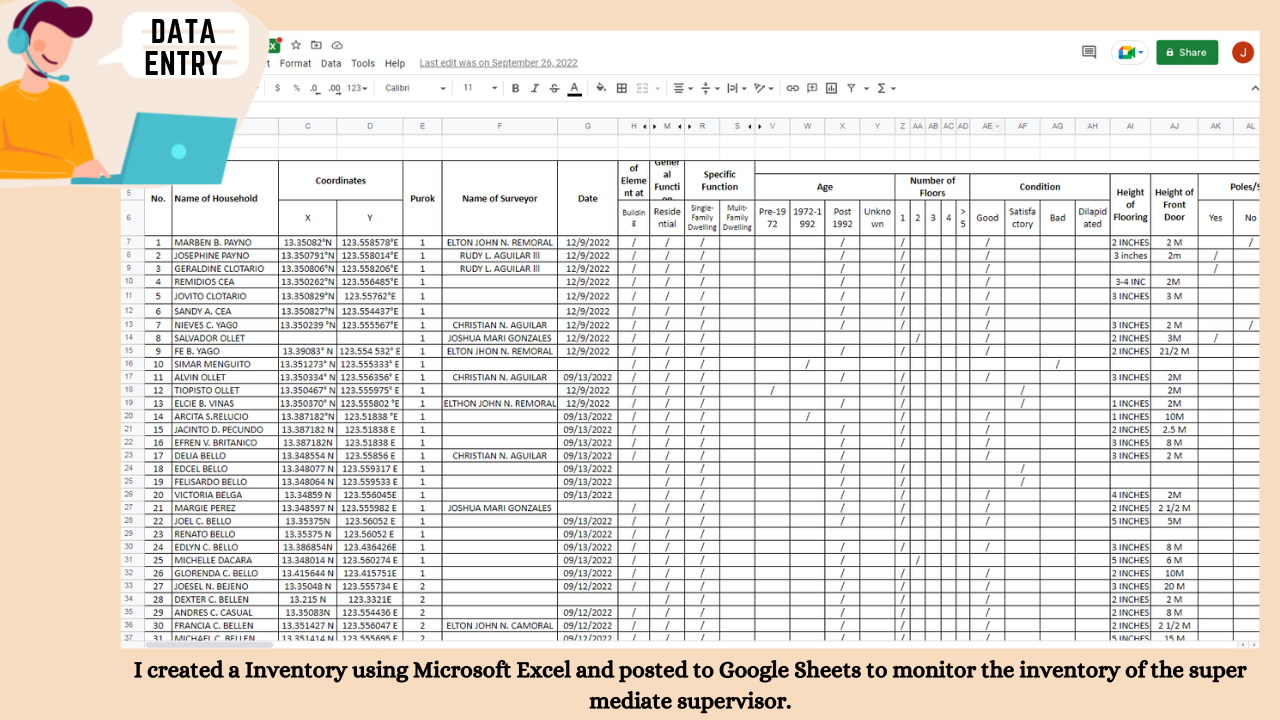Expand hidden columns before column R
Image resolution: width=1280 pixels, height=720 pixels.
689,126
